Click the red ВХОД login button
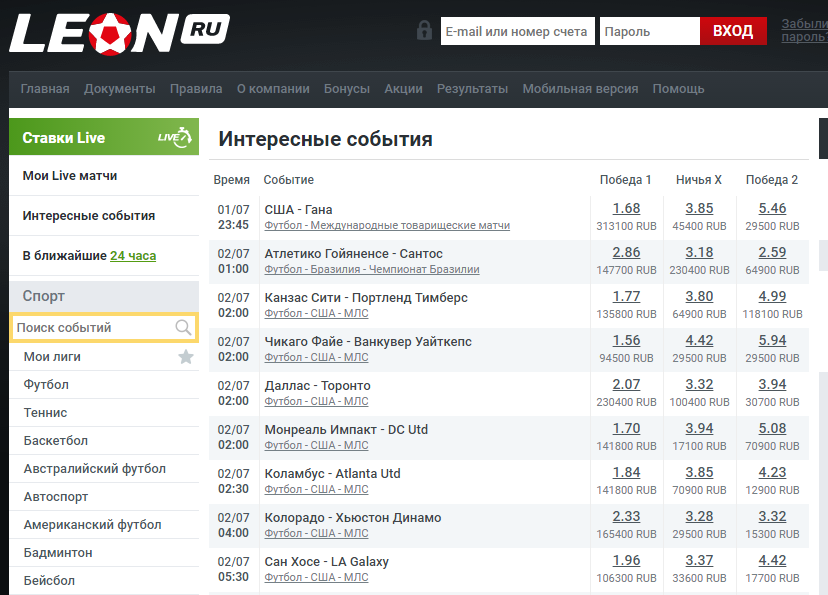The width and height of the screenshot is (828, 595). [733, 31]
